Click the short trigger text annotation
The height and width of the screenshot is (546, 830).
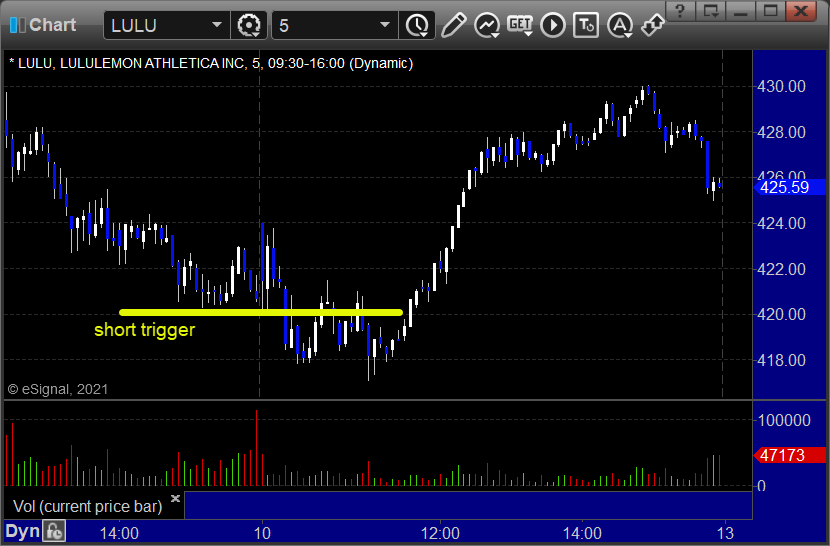(145, 330)
